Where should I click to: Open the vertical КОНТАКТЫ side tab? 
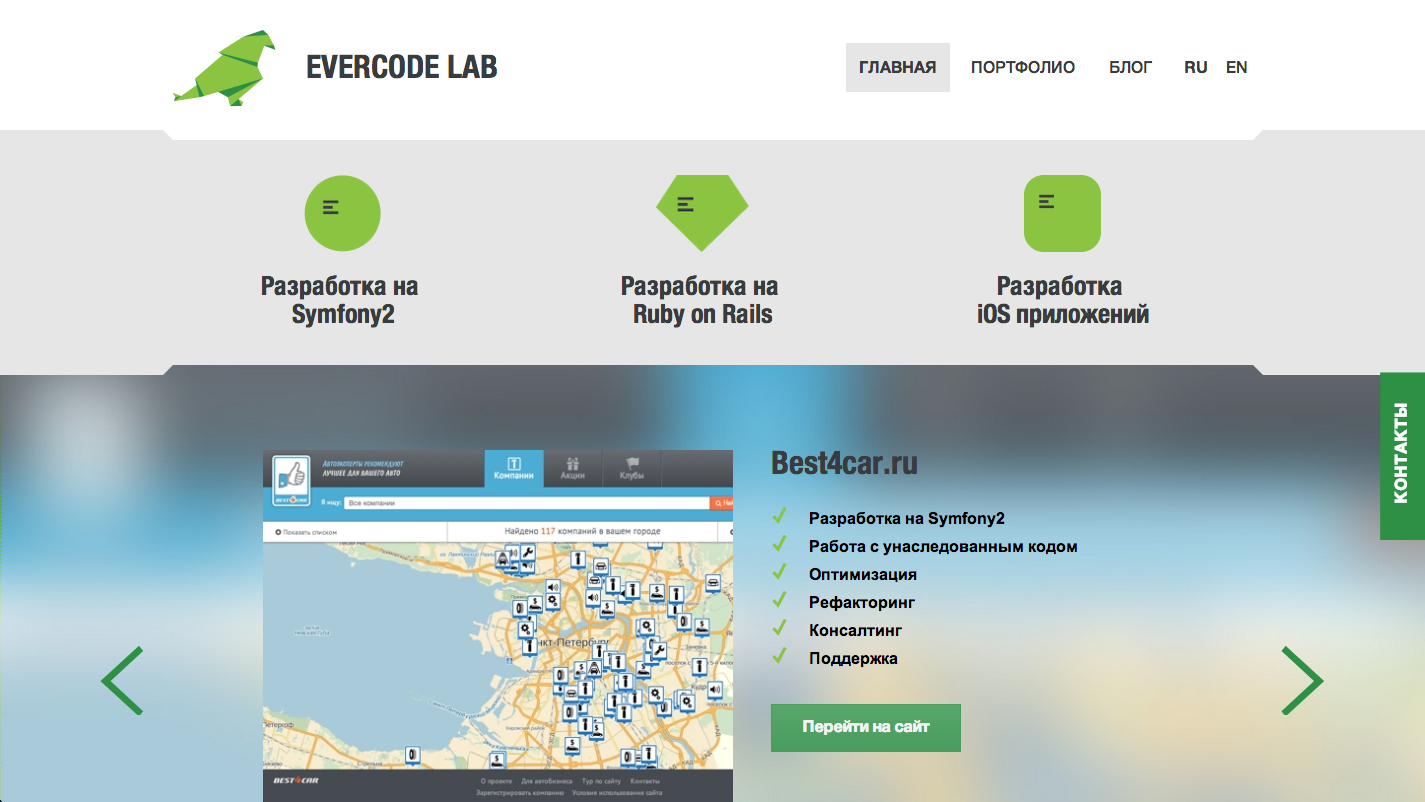tap(1402, 455)
